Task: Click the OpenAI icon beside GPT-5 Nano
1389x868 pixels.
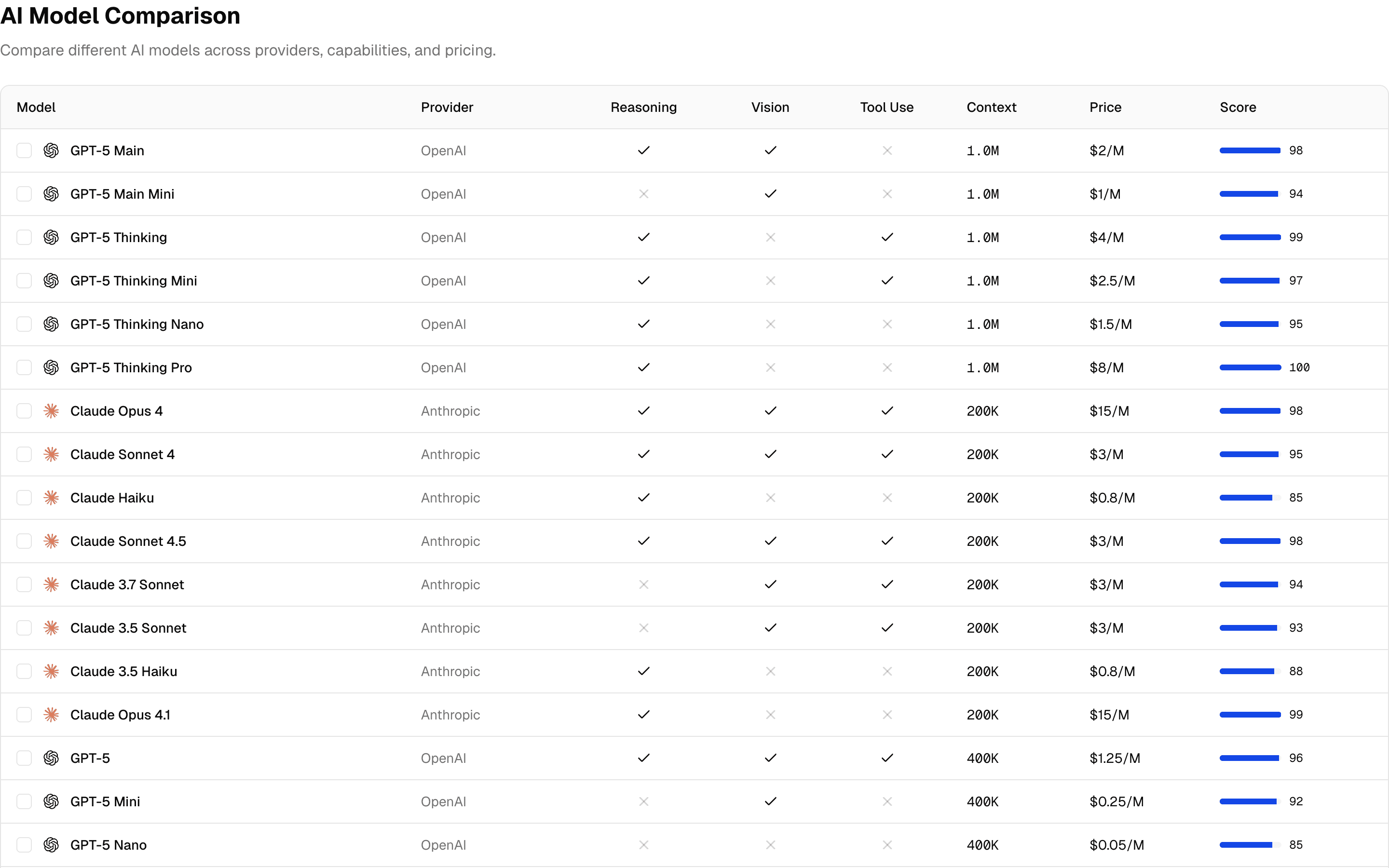Action: [51, 844]
